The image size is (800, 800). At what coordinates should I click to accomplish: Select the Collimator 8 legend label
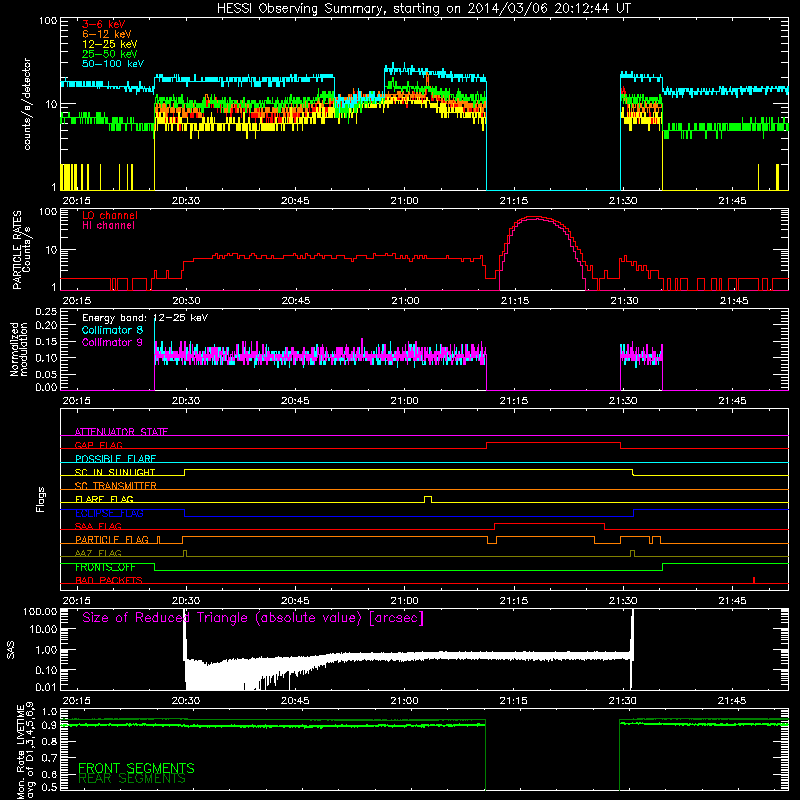(112, 330)
